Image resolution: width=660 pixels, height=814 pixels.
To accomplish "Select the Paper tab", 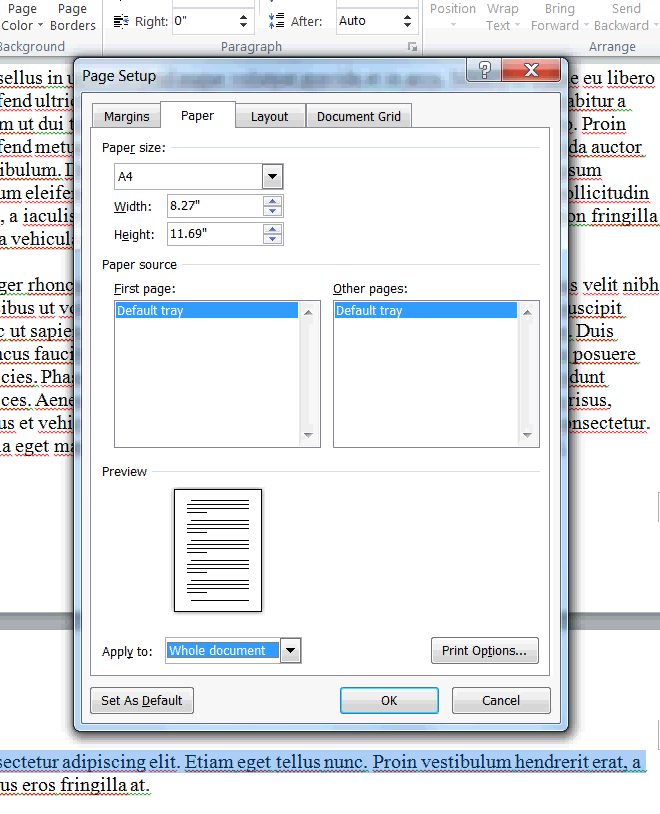I will tap(197, 115).
